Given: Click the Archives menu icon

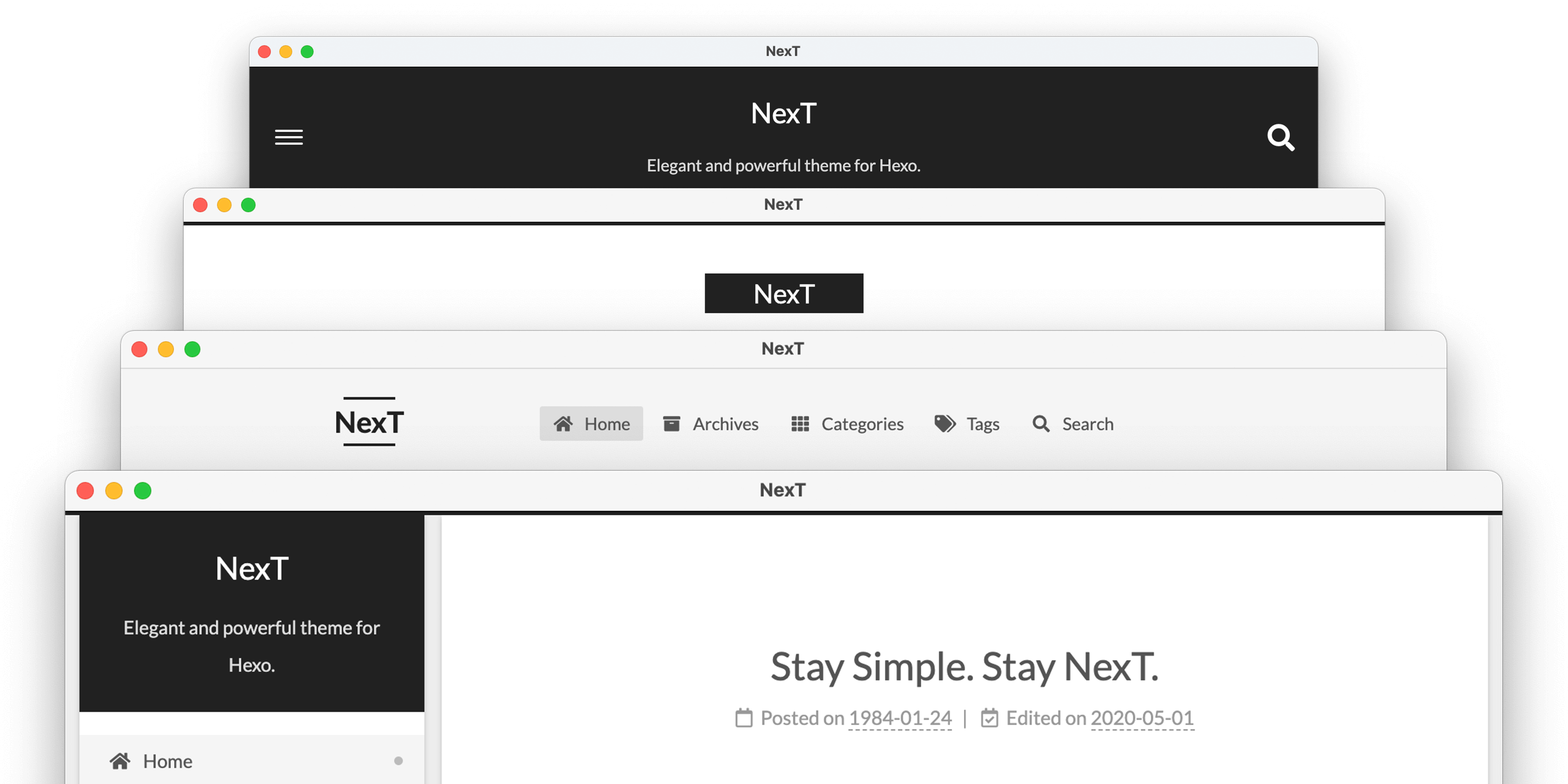Looking at the screenshot, I should point(672,423).
